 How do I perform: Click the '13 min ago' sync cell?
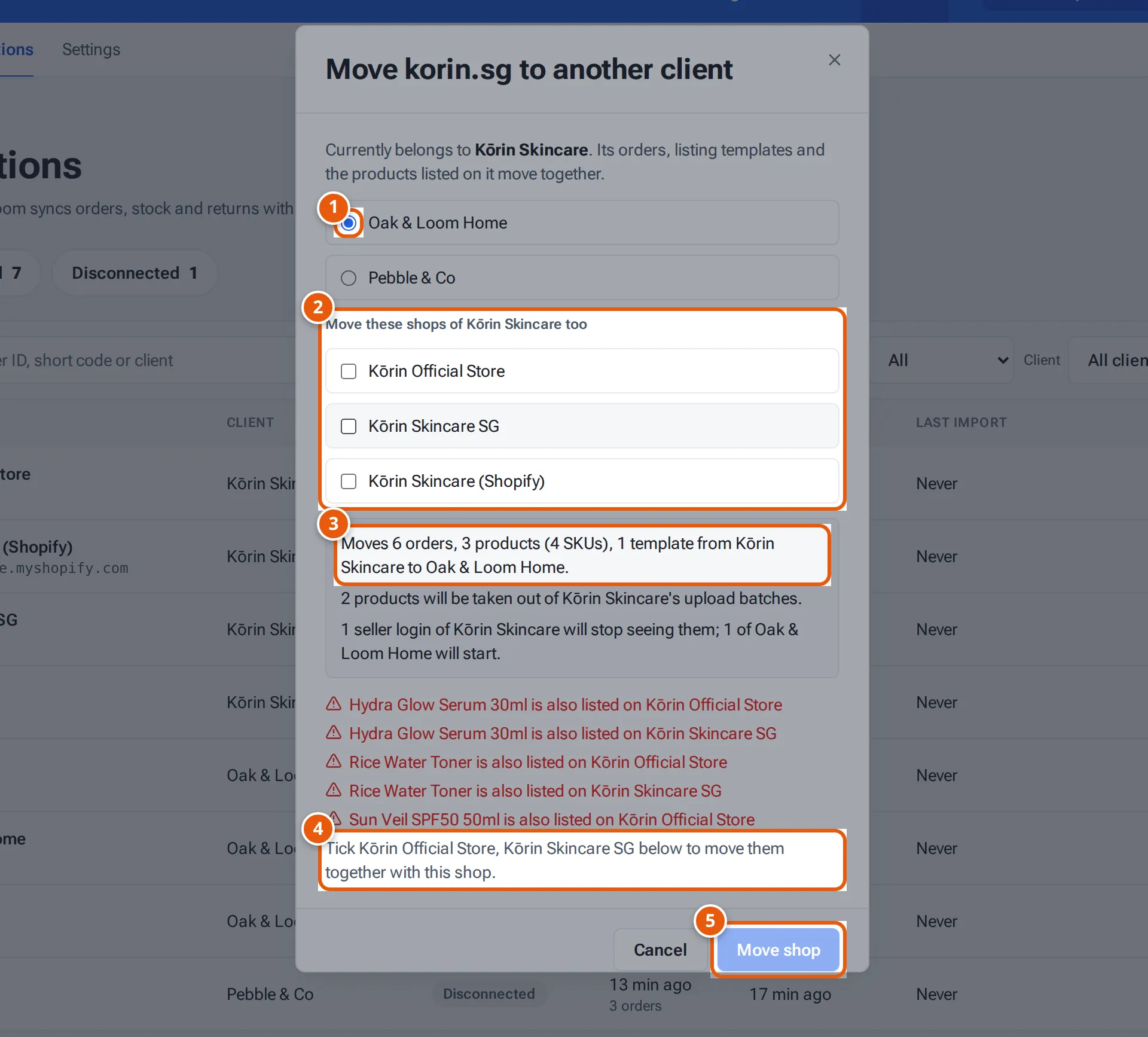pos(650,984)
